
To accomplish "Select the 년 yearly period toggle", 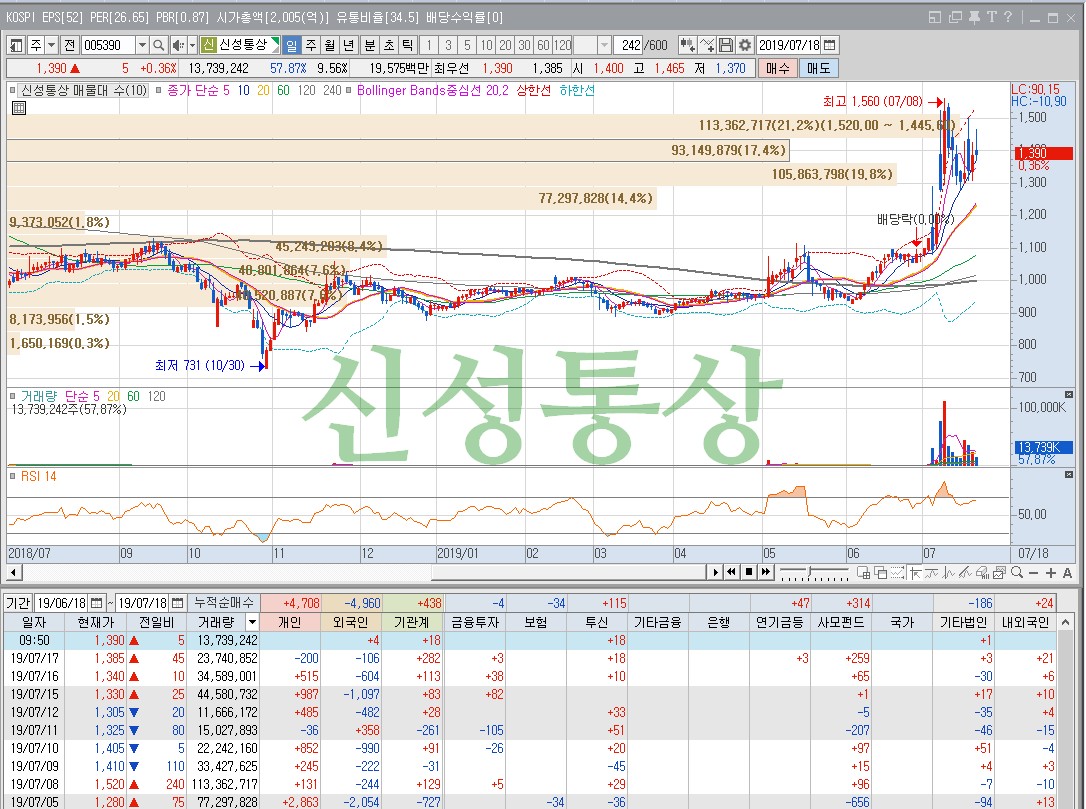I will click(348, 46).
